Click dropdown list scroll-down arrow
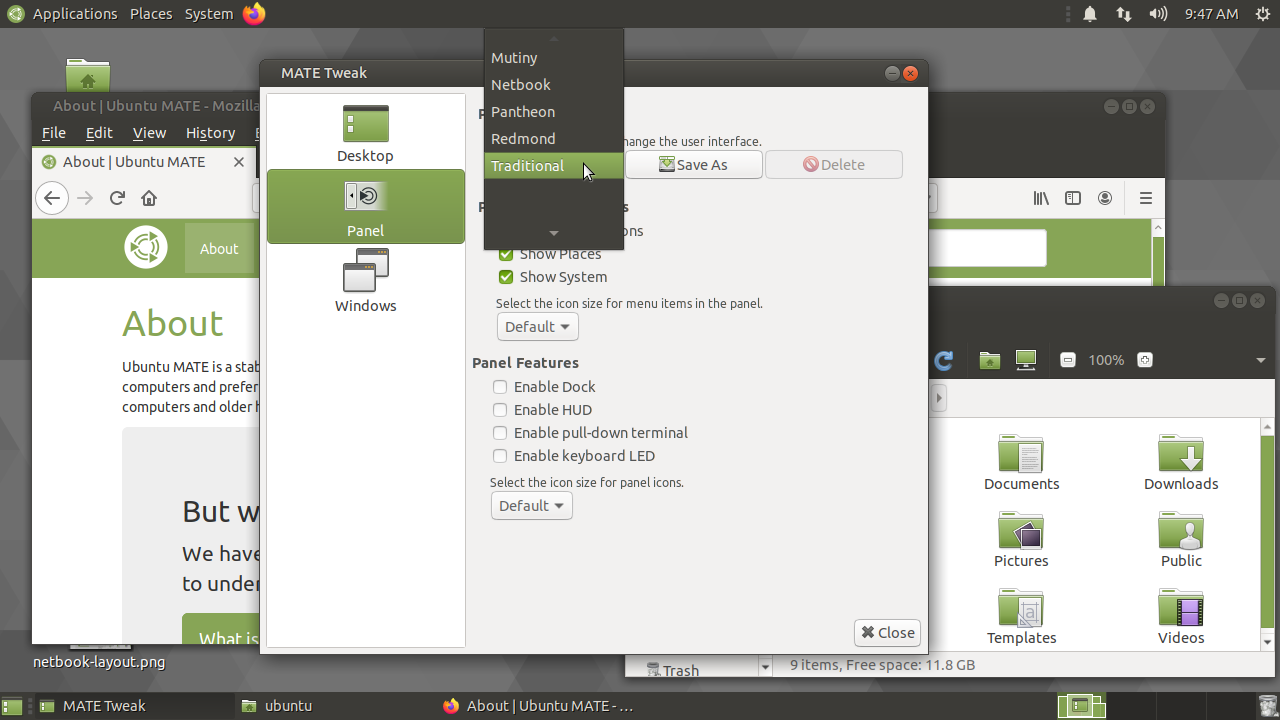Screen dimensions: 1280x720 coord(554,233)
